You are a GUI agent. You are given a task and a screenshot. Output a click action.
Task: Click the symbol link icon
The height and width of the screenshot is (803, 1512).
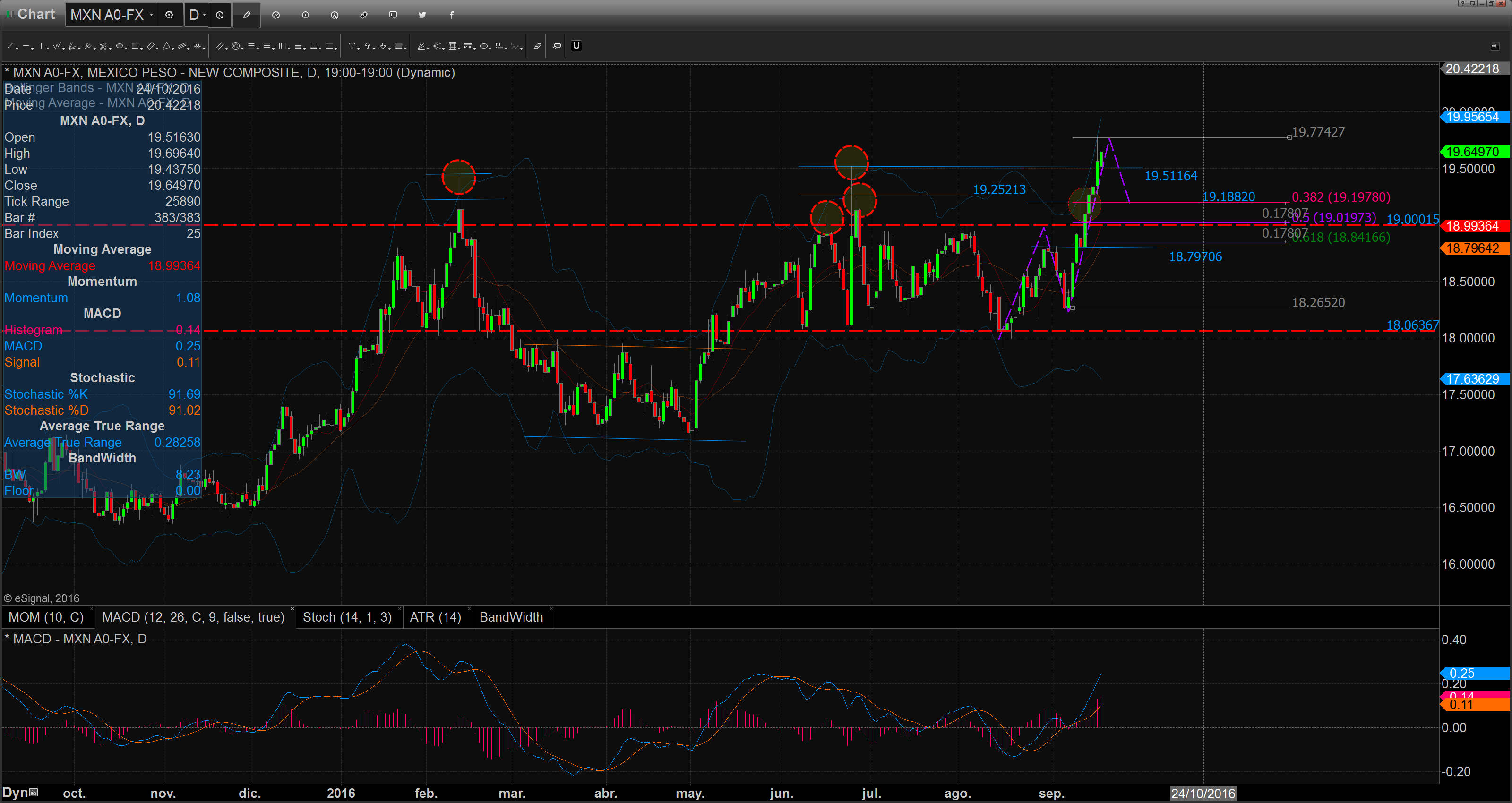[364, 15]
